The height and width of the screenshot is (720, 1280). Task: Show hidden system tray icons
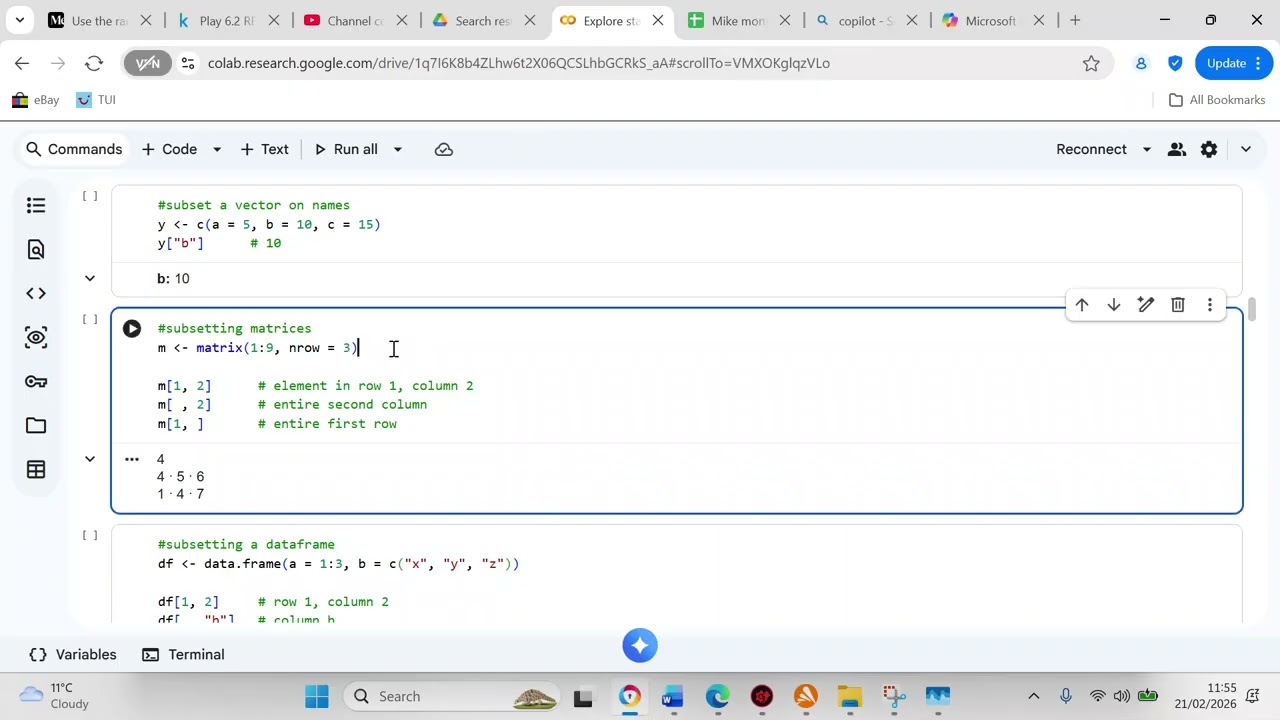click(1034, 696)
